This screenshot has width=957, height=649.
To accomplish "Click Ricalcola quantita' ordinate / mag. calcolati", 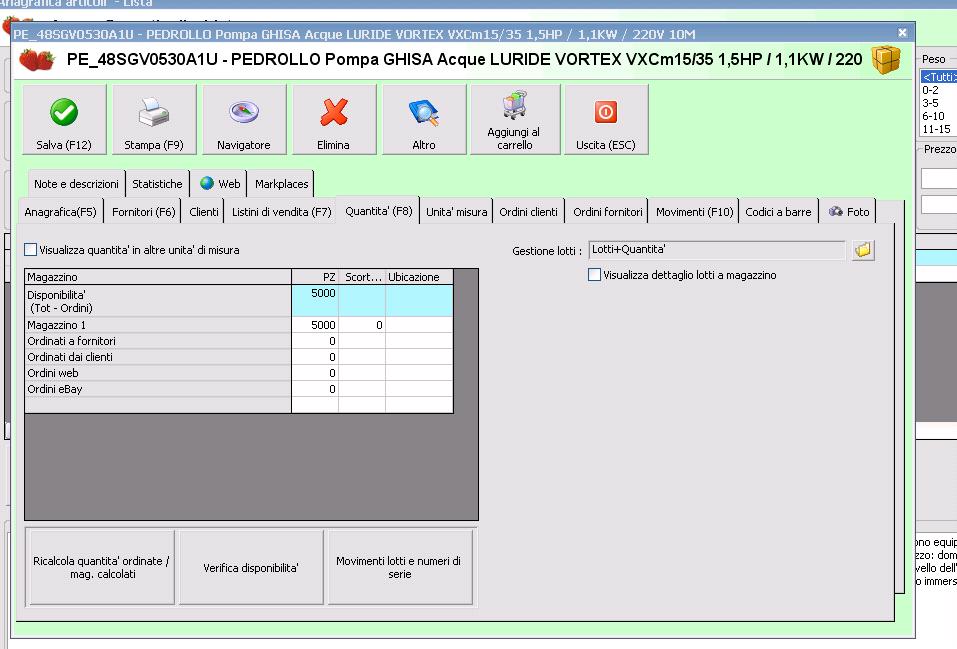I will [x=102, y=567].
